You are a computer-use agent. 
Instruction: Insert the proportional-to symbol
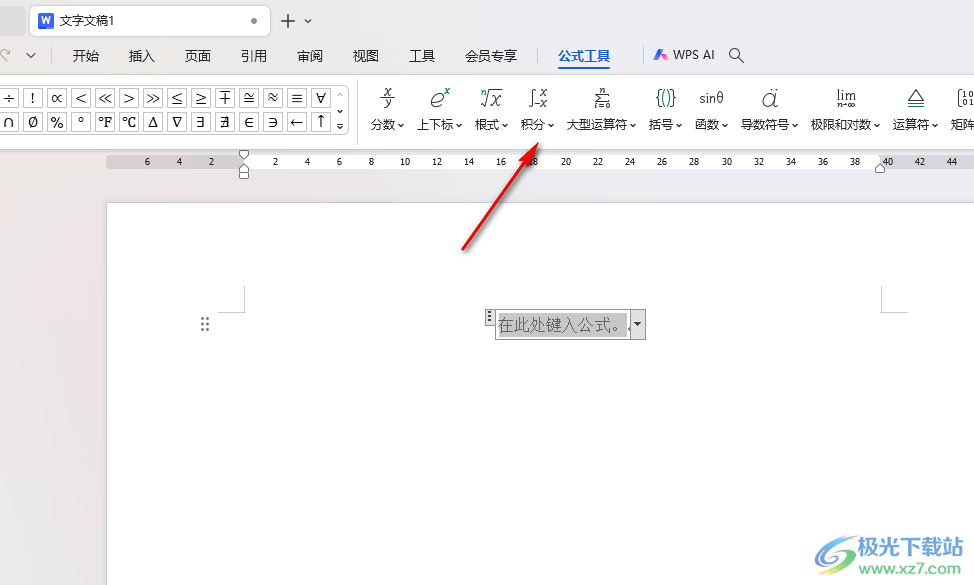(x=57, y=98)
